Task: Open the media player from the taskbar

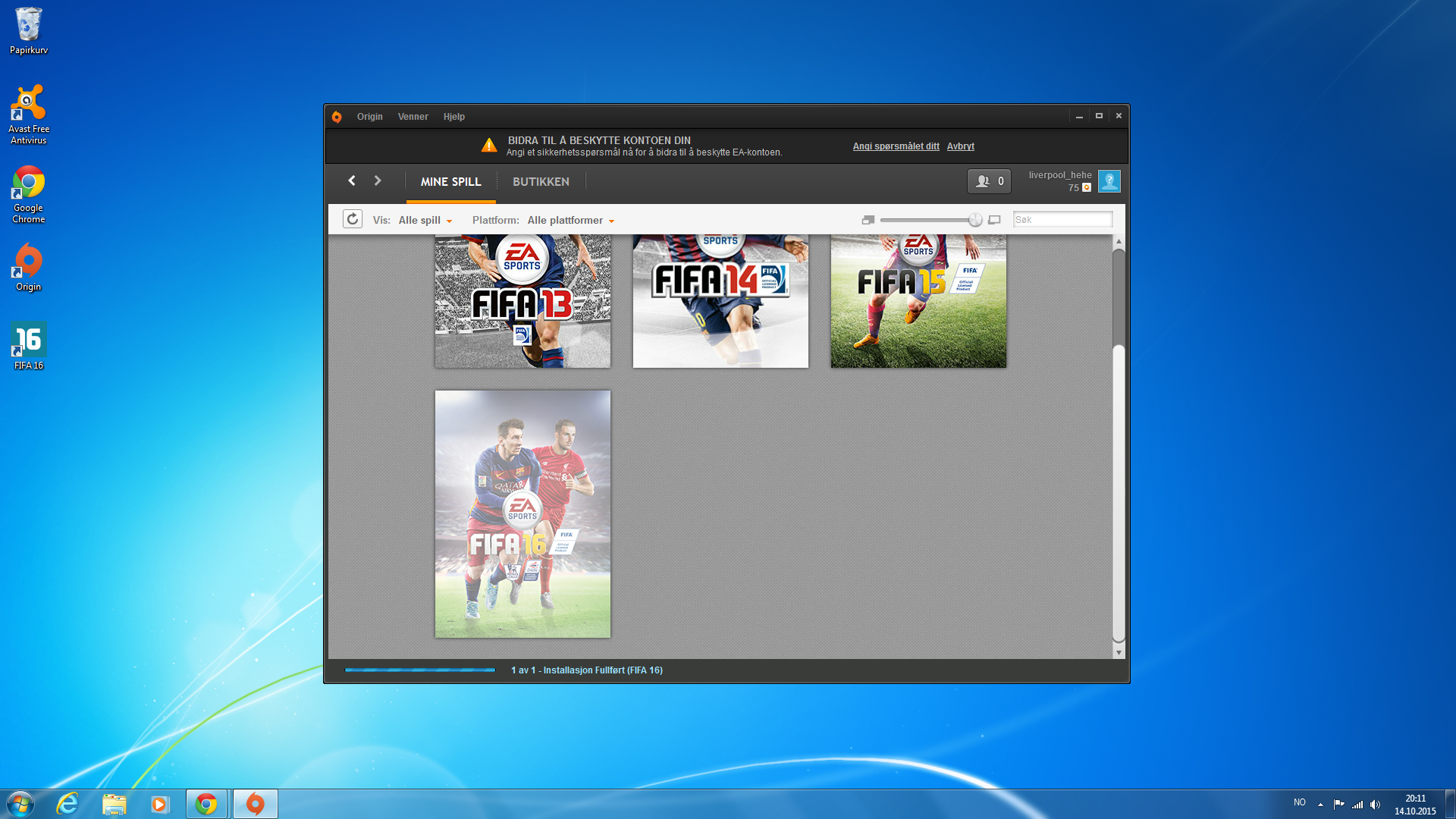Action: point(159,804)
